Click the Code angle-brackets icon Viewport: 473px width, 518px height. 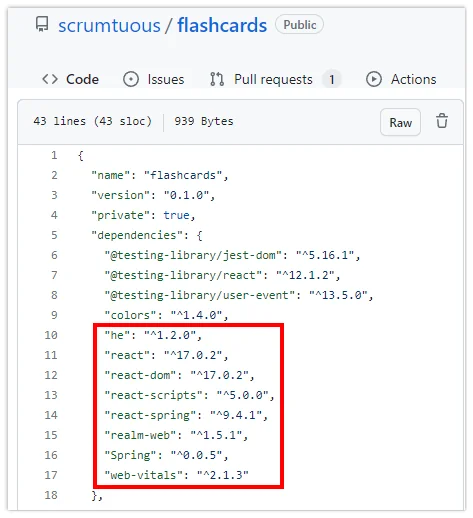[x=50, y=79]
